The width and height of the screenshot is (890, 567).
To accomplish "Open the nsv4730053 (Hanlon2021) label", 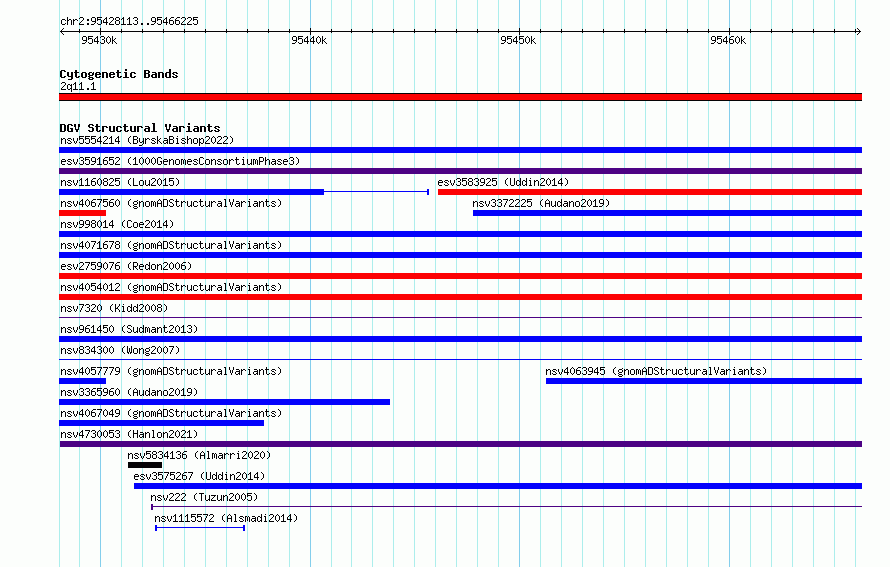I will 129,434.
